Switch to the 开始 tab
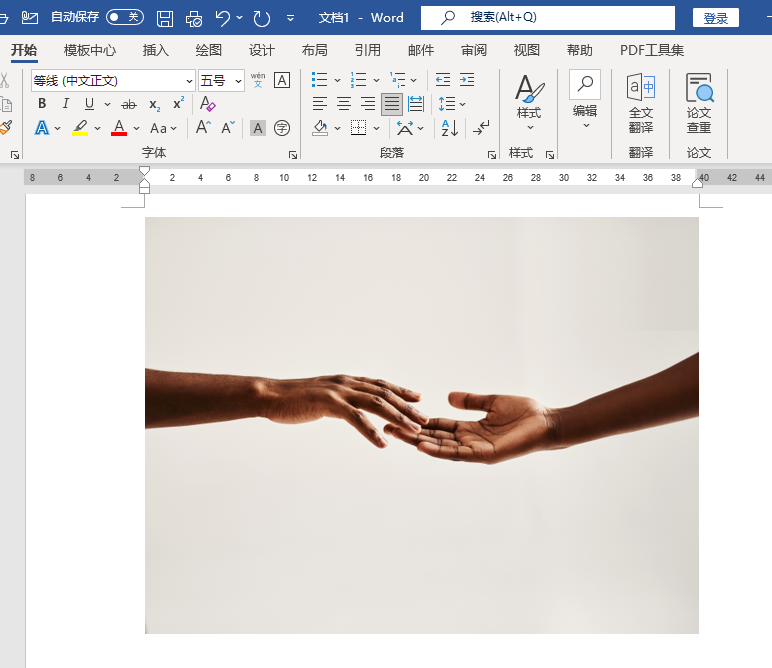This screenshot has height=668, width=772. (24, 50)
